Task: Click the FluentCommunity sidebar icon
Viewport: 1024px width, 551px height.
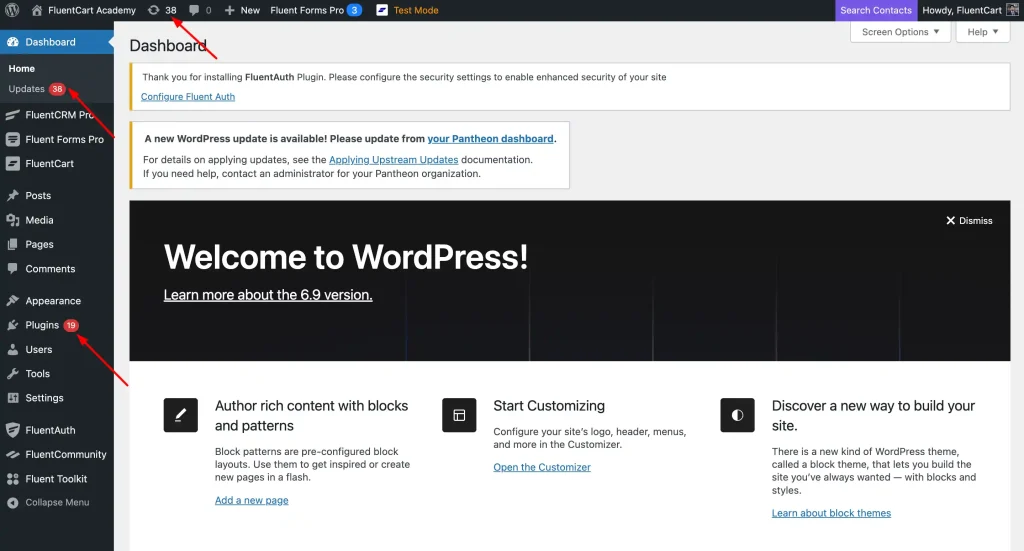Action: tap(12, 454)
